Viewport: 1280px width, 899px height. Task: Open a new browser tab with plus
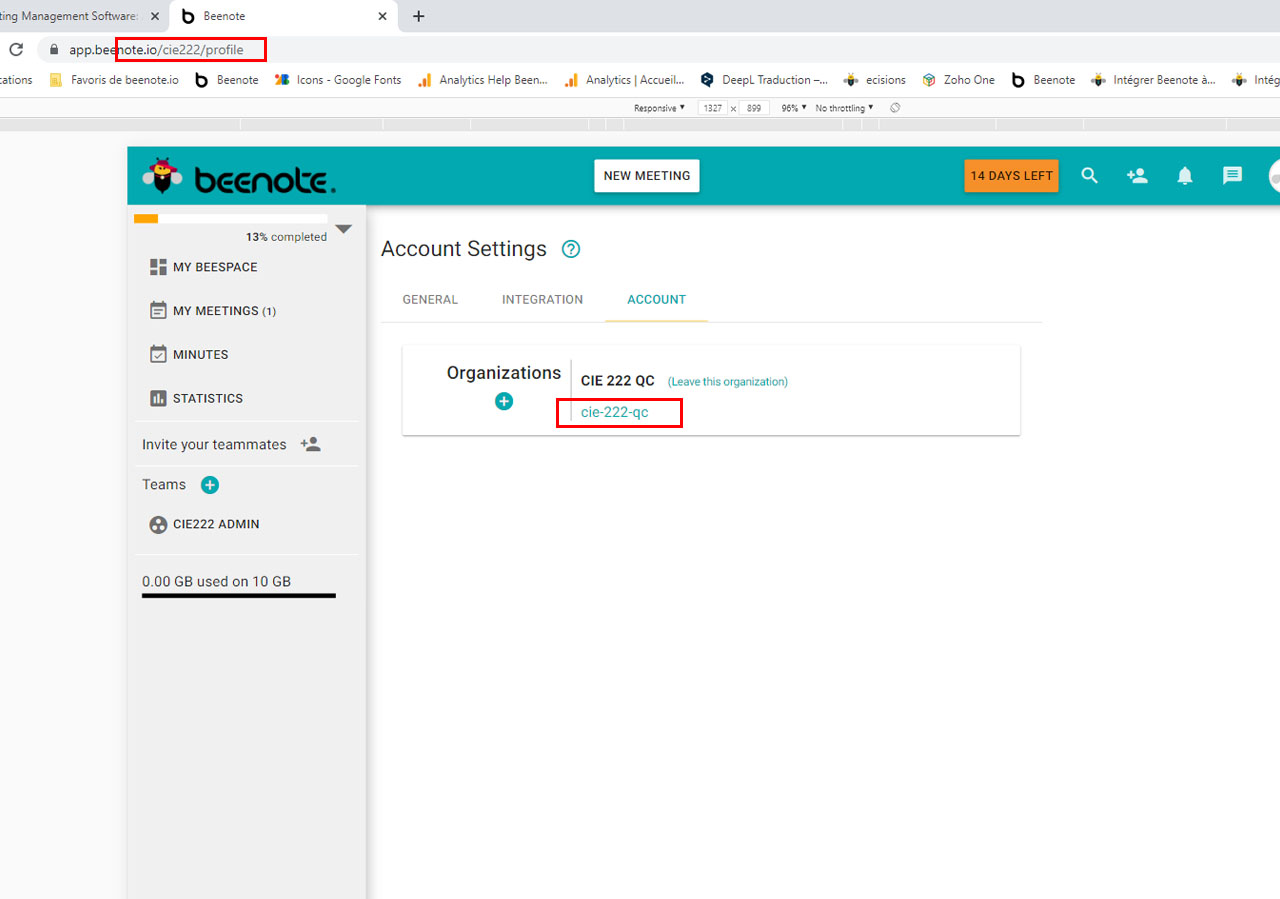point(418,16)
